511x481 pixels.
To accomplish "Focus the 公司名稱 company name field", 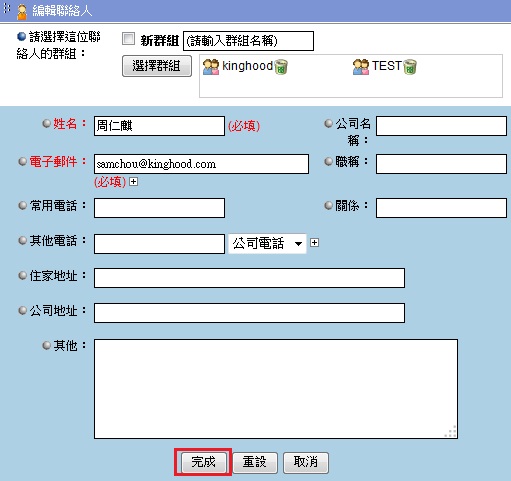I will click(441, 126).
